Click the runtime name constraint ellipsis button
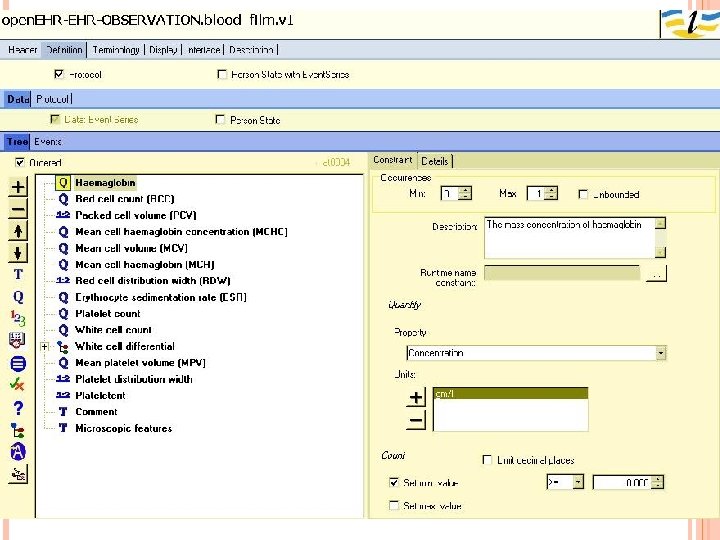Screen dimensions: 720x540 [656, 274]
